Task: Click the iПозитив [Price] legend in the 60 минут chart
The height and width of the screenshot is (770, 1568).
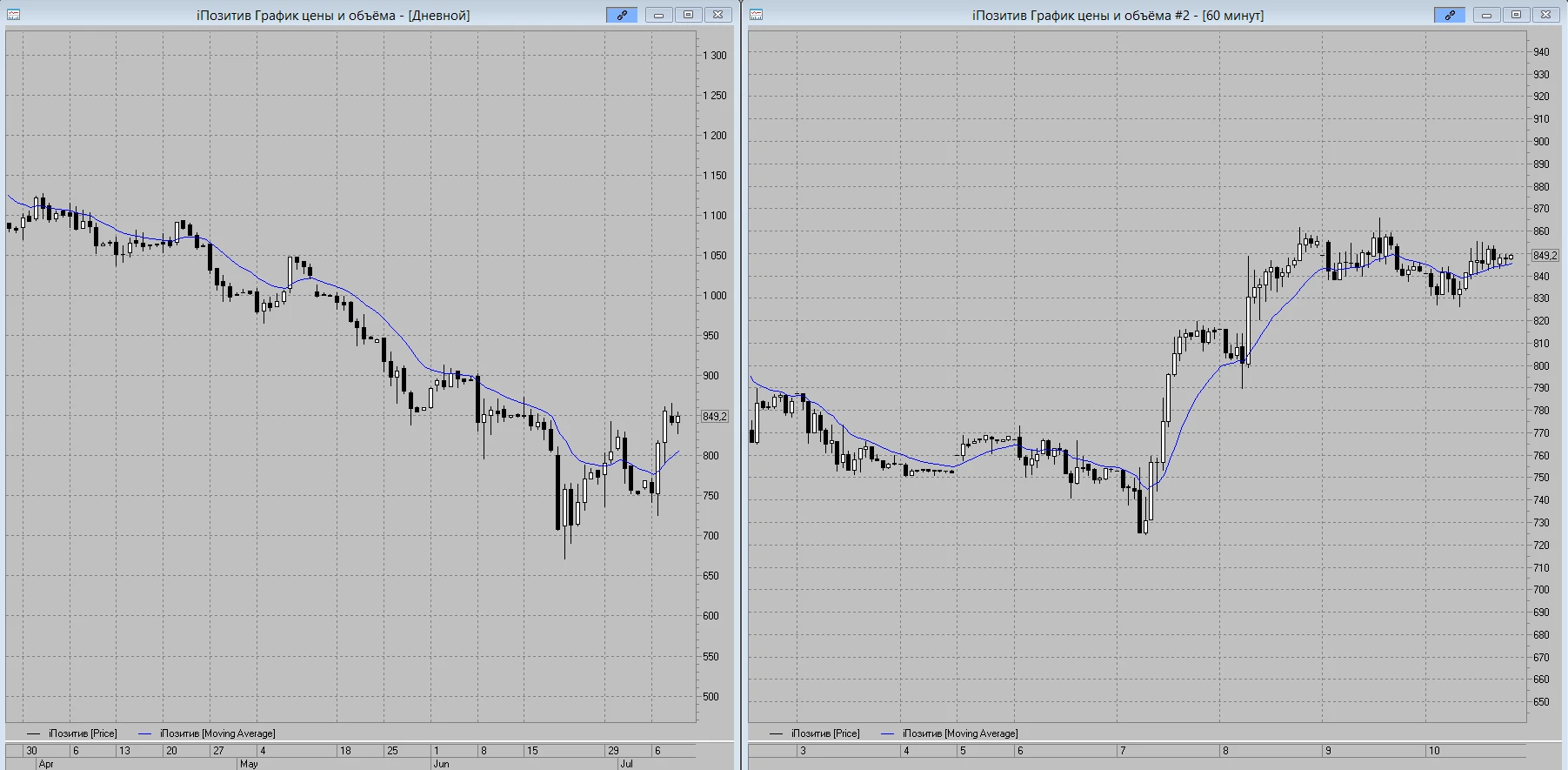Action: [x=825, y=733]
